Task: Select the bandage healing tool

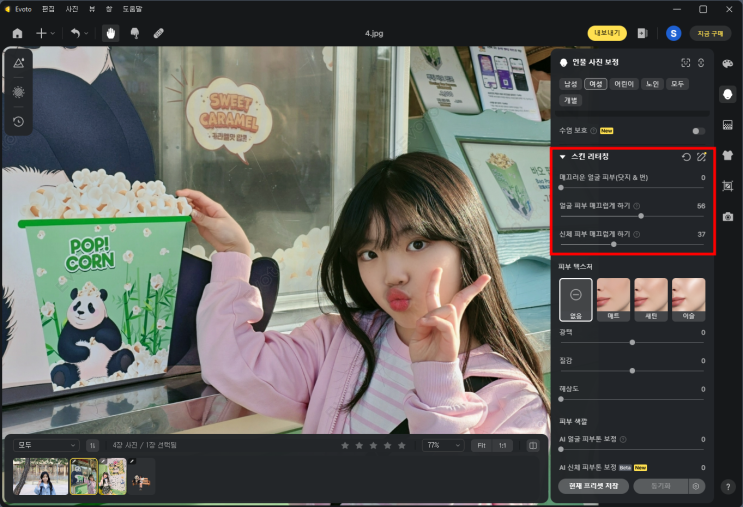Action: pos(159,33)
